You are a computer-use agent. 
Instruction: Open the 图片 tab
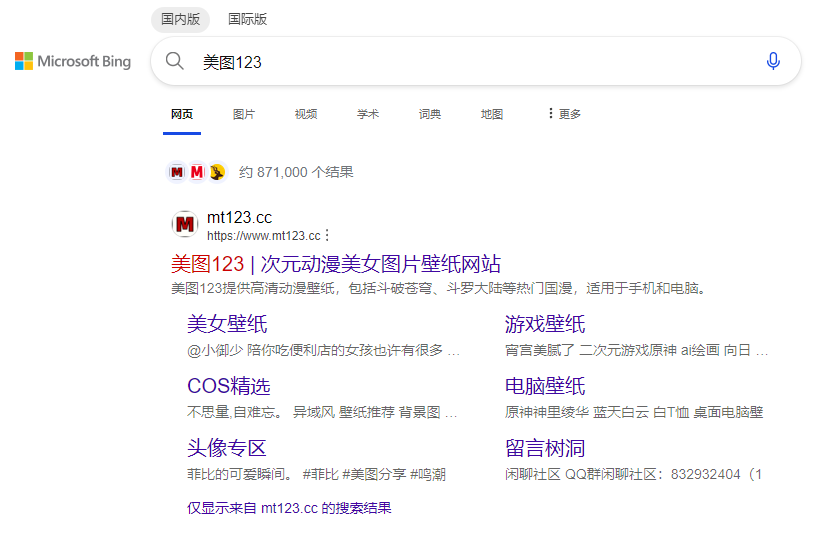click(244, 114)
